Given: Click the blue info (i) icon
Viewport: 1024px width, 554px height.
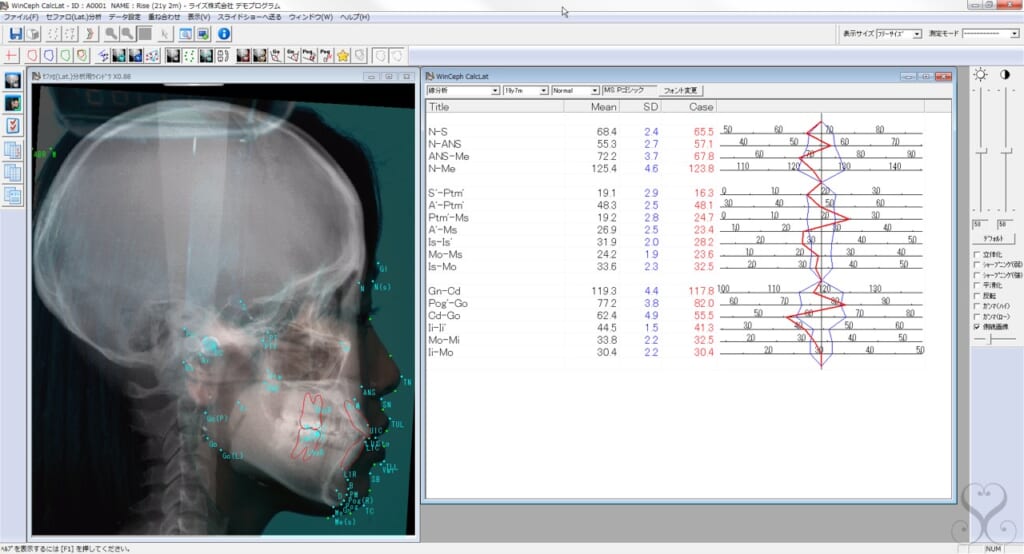Looking at the screenshot, I should pos(224,34).
